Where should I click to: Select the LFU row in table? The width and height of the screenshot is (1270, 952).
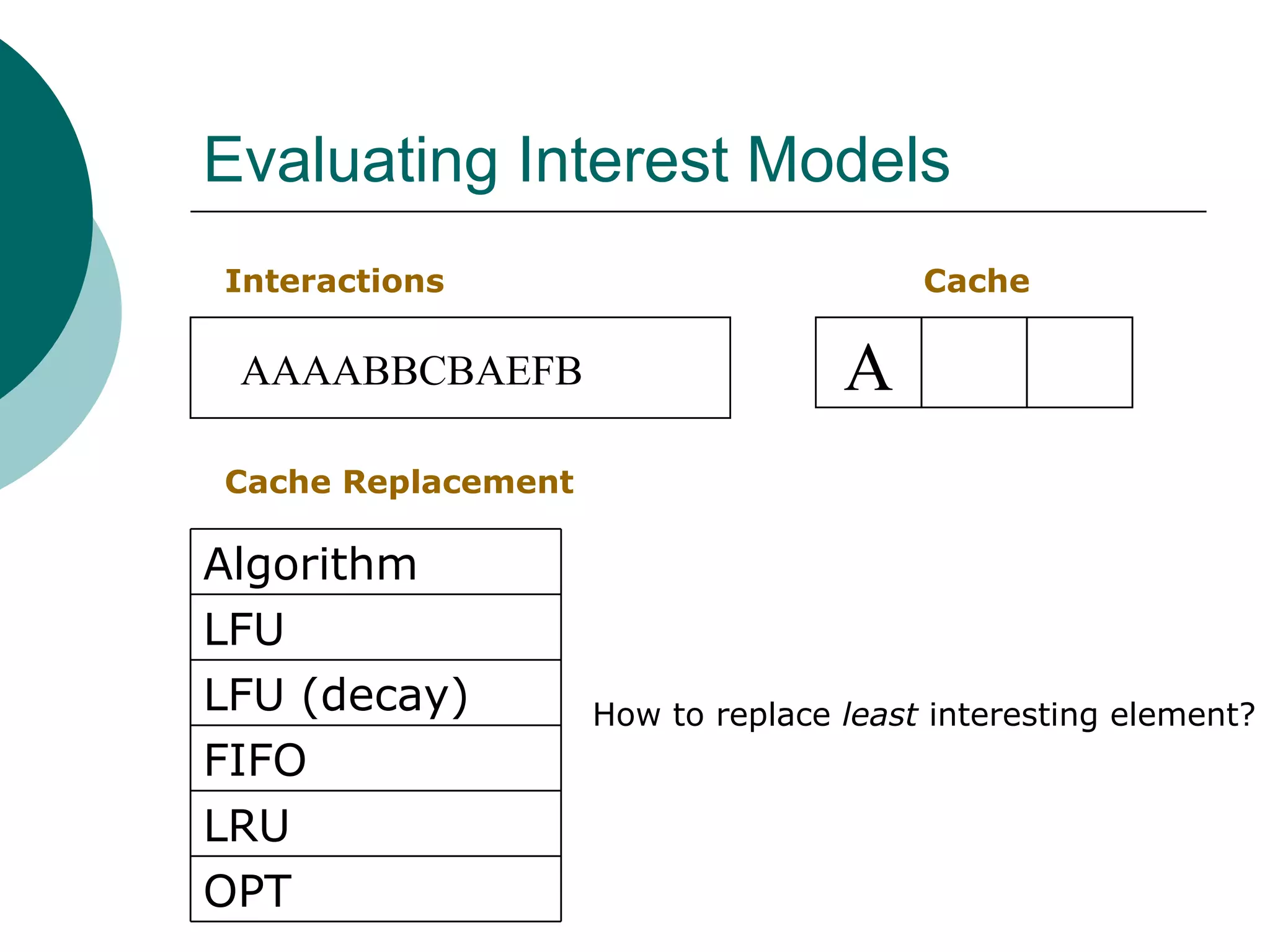pos(375,628)
